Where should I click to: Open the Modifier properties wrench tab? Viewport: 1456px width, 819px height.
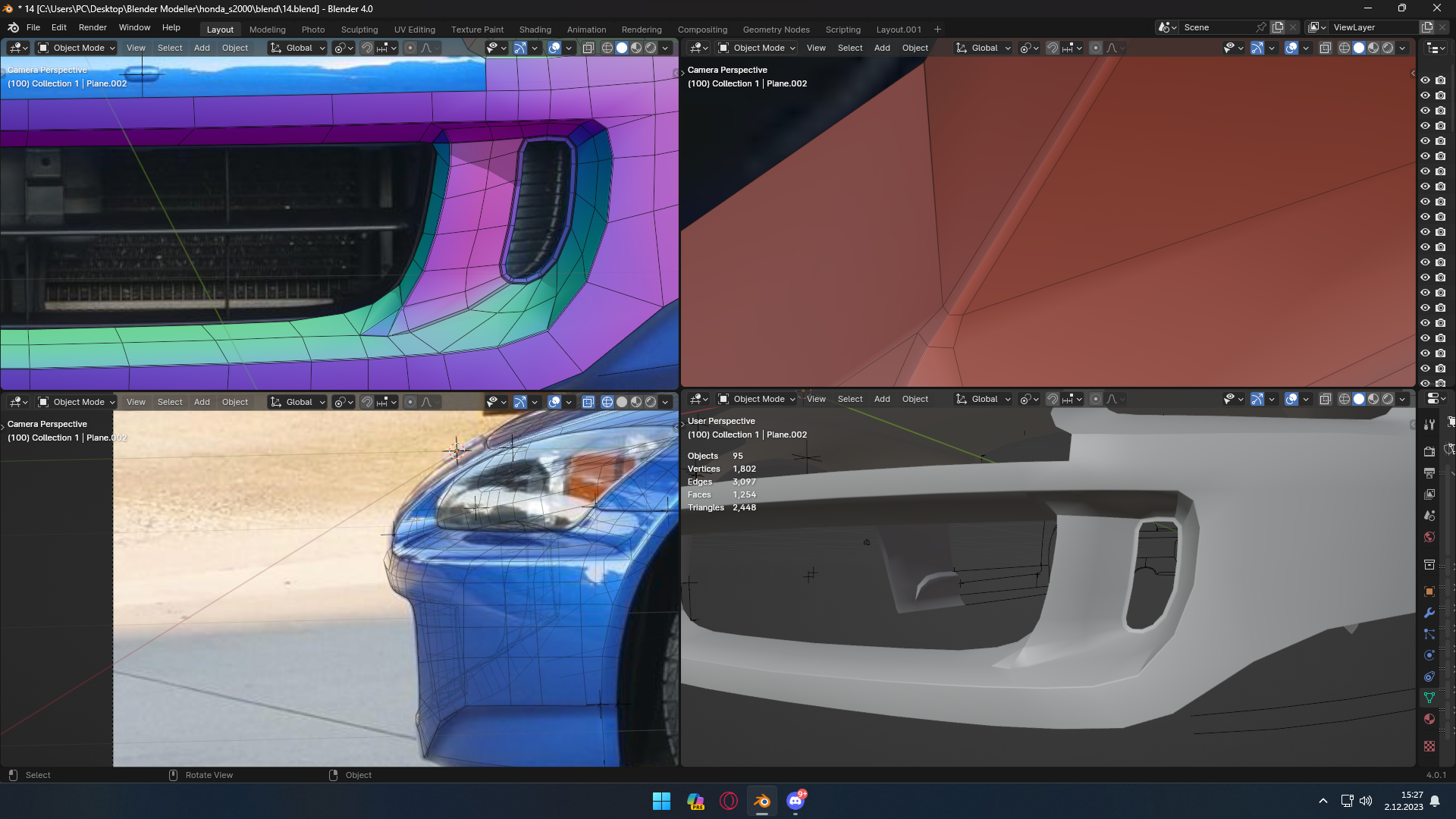pyautogui.click(x=1429, y=613)
